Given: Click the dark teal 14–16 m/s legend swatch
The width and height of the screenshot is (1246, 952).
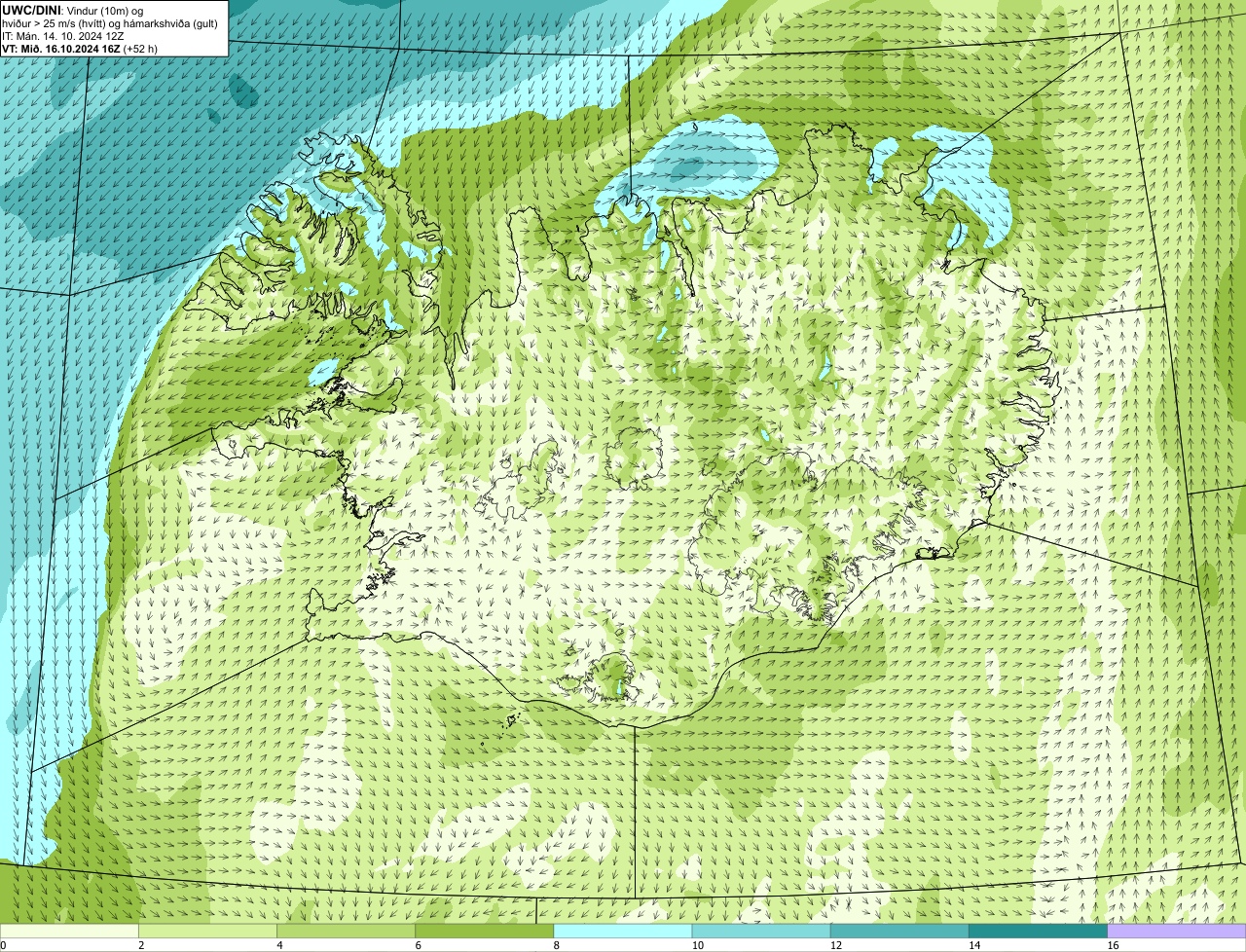Looking at the screenshot, I should coord(1038,931).
